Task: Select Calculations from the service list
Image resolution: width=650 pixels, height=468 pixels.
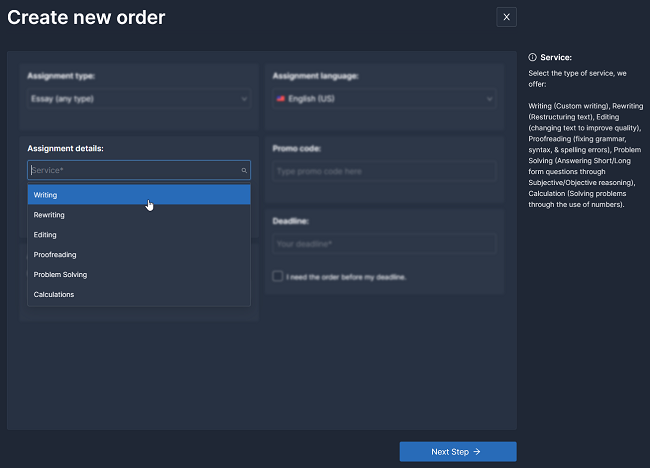Action: [139, 295]
